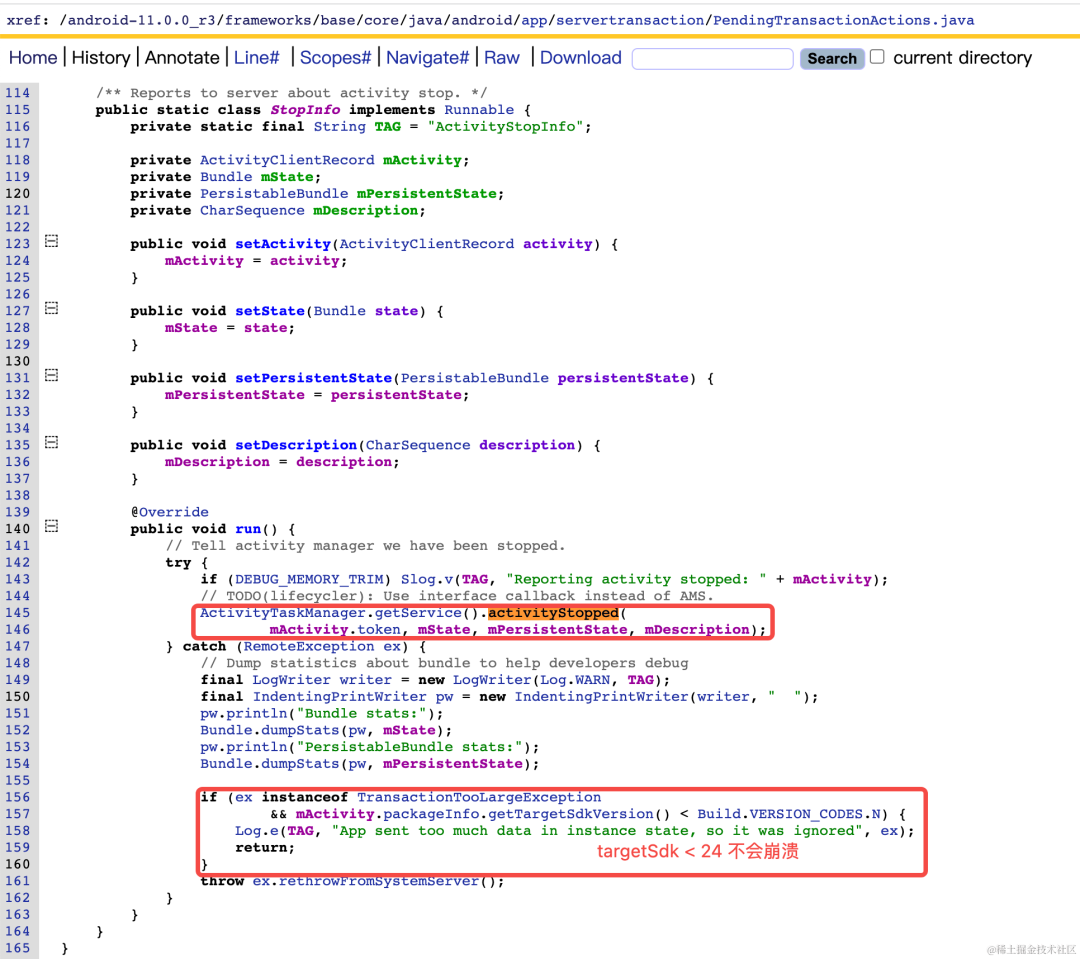View the Raw file
The image size is (1080, 959).
pos(501,58)
